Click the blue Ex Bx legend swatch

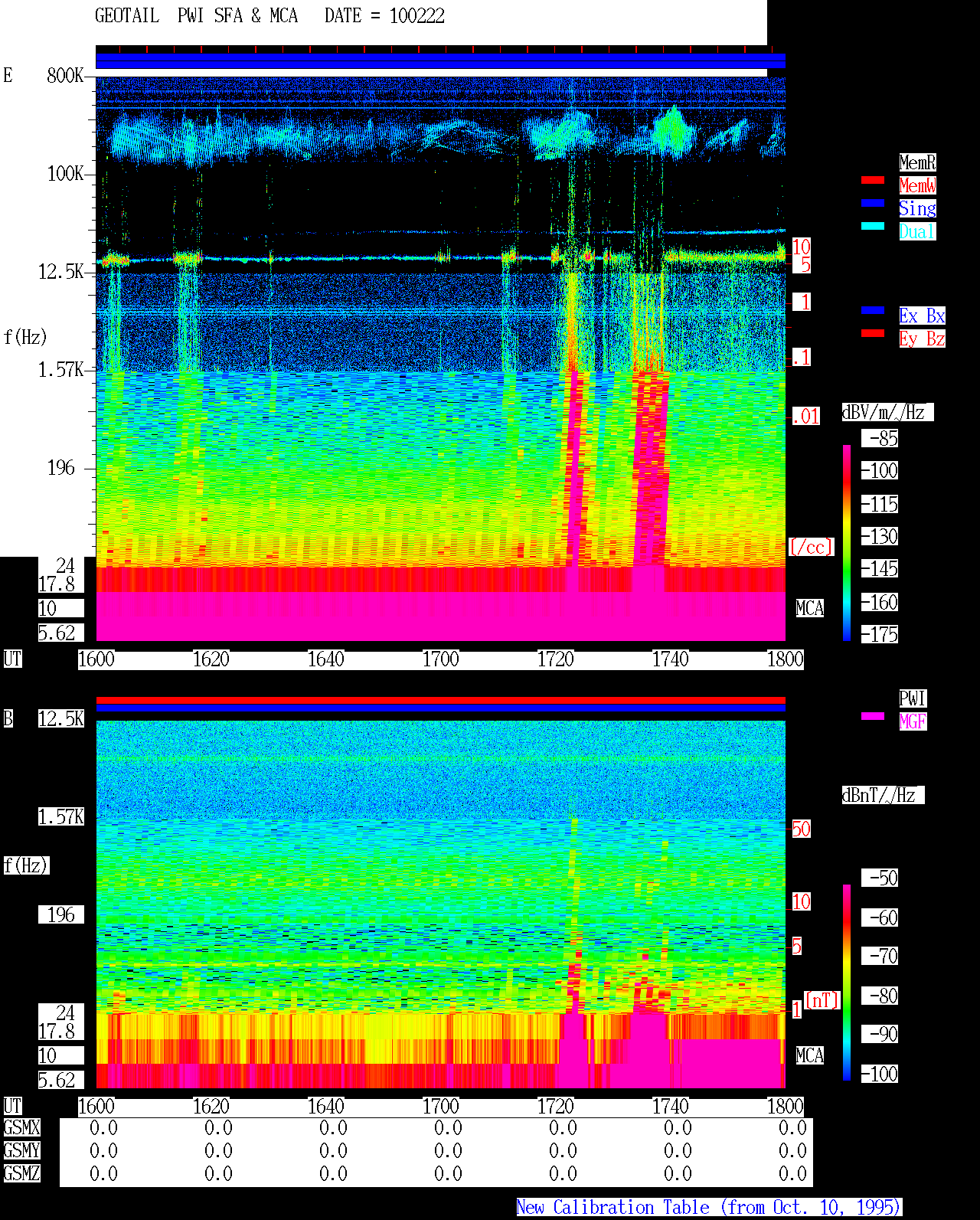click(873, 310)
